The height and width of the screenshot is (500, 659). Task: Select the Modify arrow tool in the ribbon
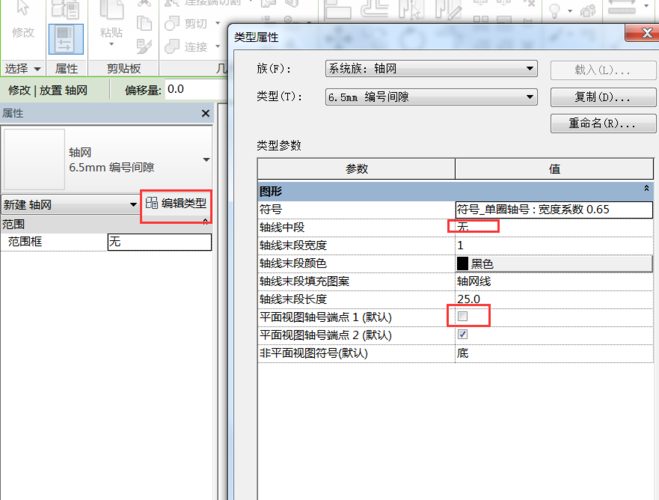[23, 8]
